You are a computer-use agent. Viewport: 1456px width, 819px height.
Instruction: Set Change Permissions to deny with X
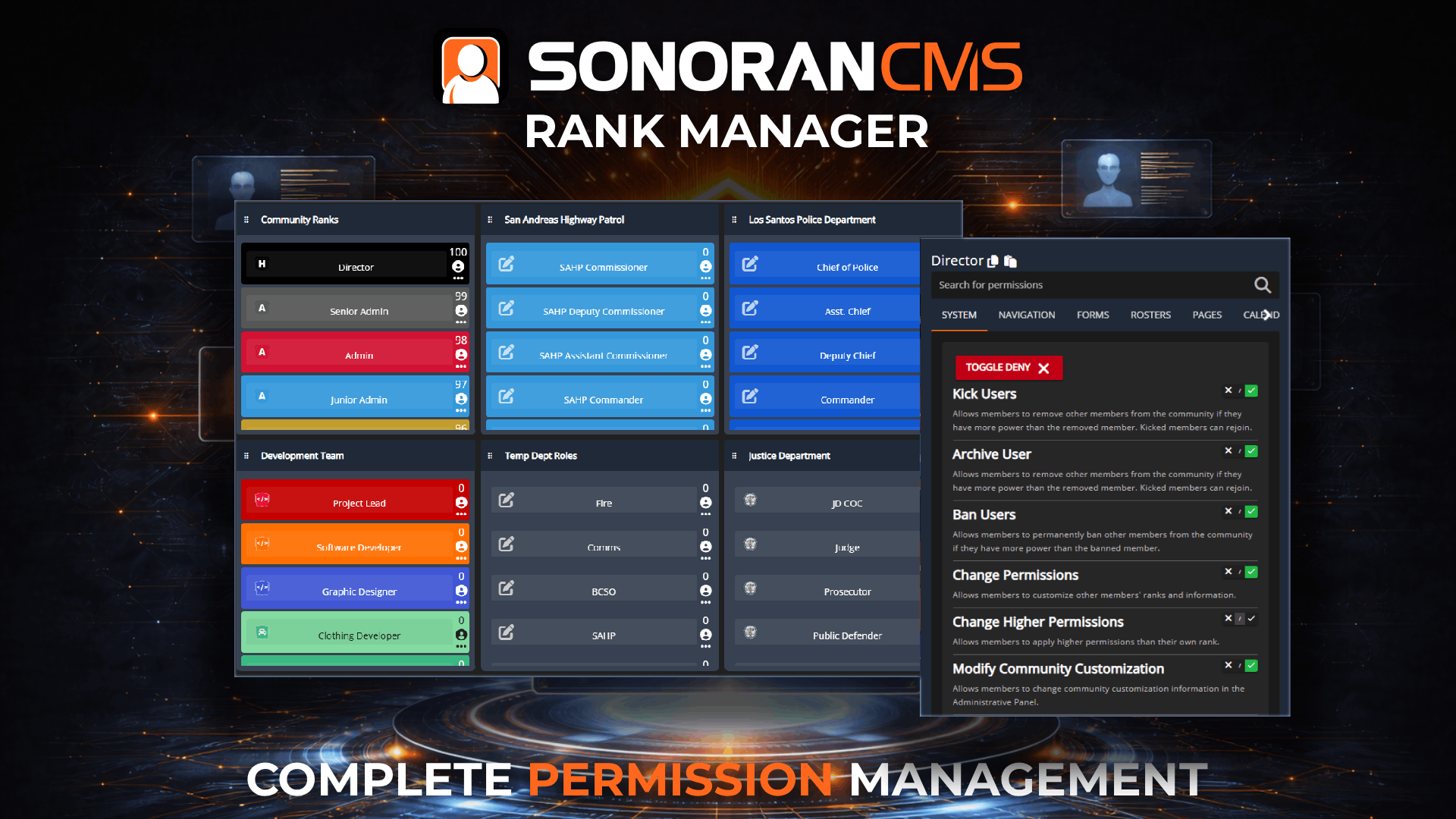[1228, 572]
